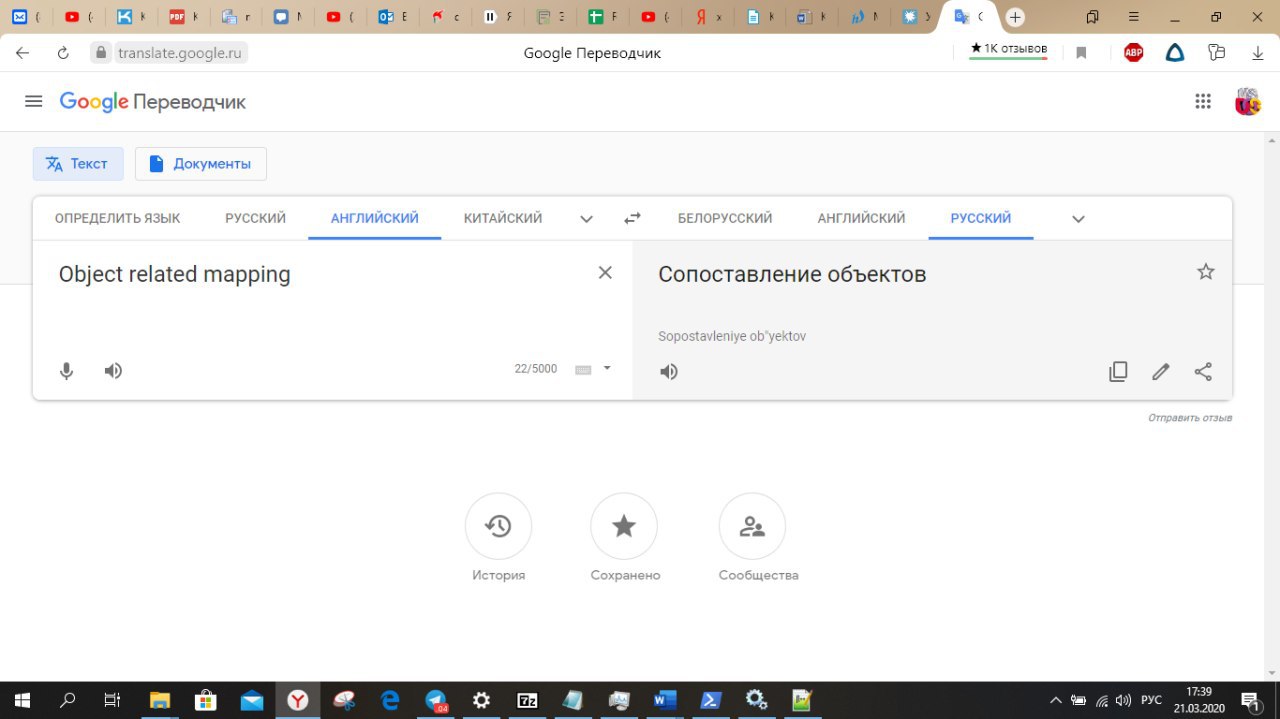Open the Alice assistant blue triangle icon
The image size is (1280, 719).
[1175, 53]
